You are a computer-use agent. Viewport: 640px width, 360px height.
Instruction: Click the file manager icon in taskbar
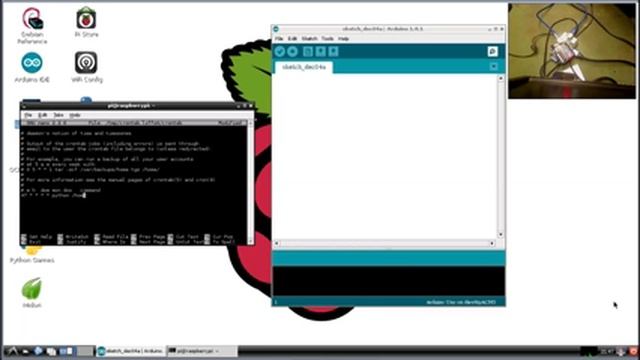point(25,351)
